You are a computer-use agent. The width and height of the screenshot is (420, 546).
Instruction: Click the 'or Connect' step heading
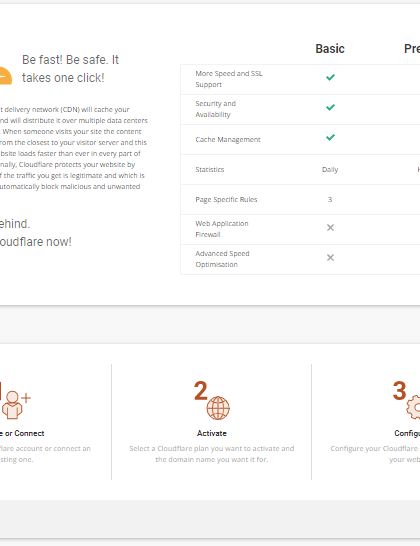click(x=22, y=433)
